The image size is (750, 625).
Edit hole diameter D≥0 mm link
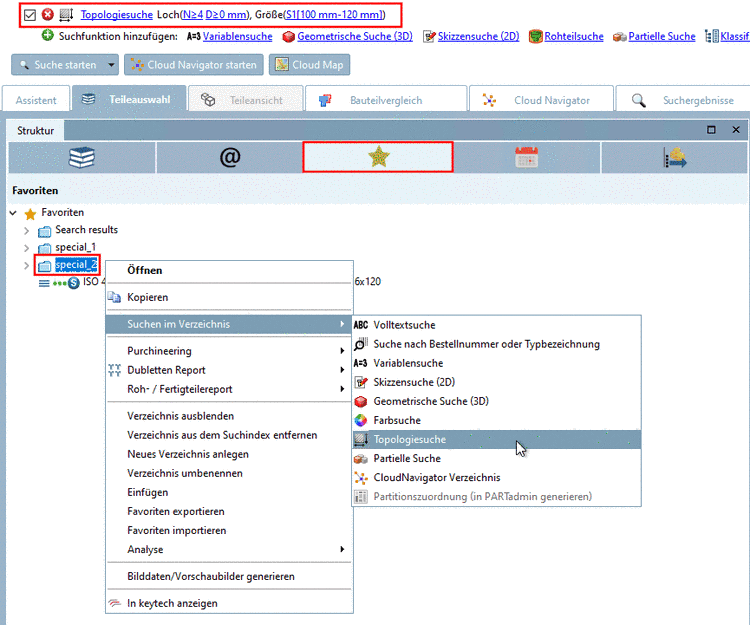[x=226, y=15]
